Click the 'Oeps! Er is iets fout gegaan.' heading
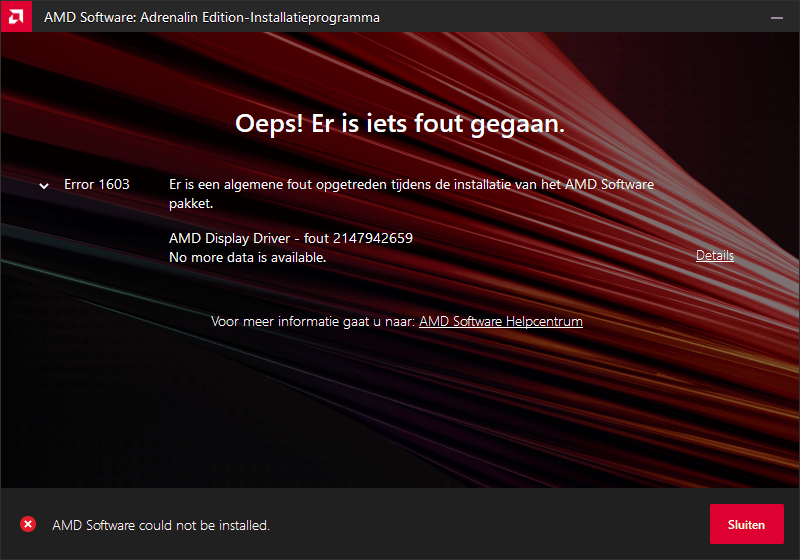The width and height of the screenshot is (800, 560). pyautogui.click(x=399, y=124)
